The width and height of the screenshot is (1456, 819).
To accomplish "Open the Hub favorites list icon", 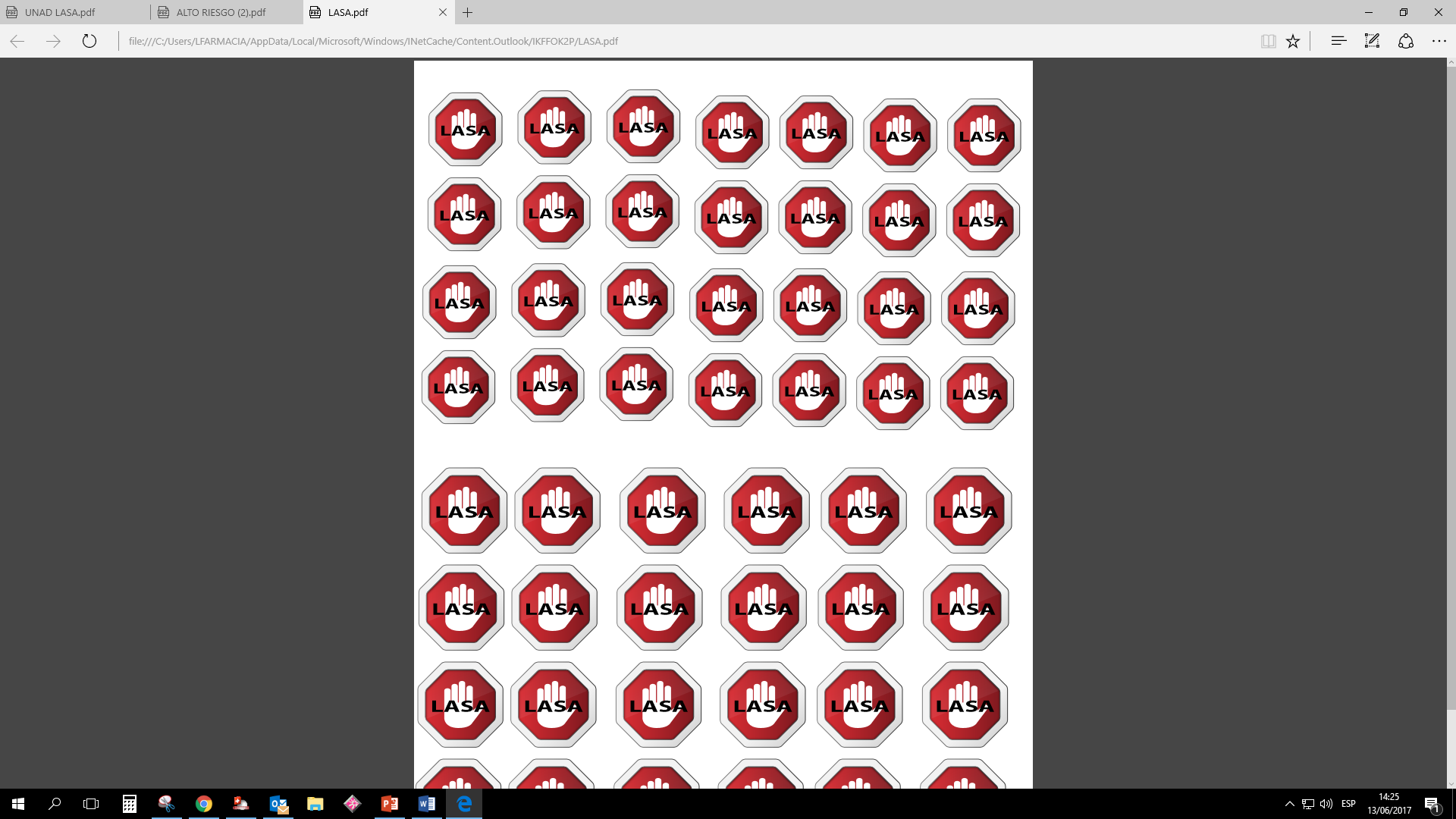I will point(1338,41).
